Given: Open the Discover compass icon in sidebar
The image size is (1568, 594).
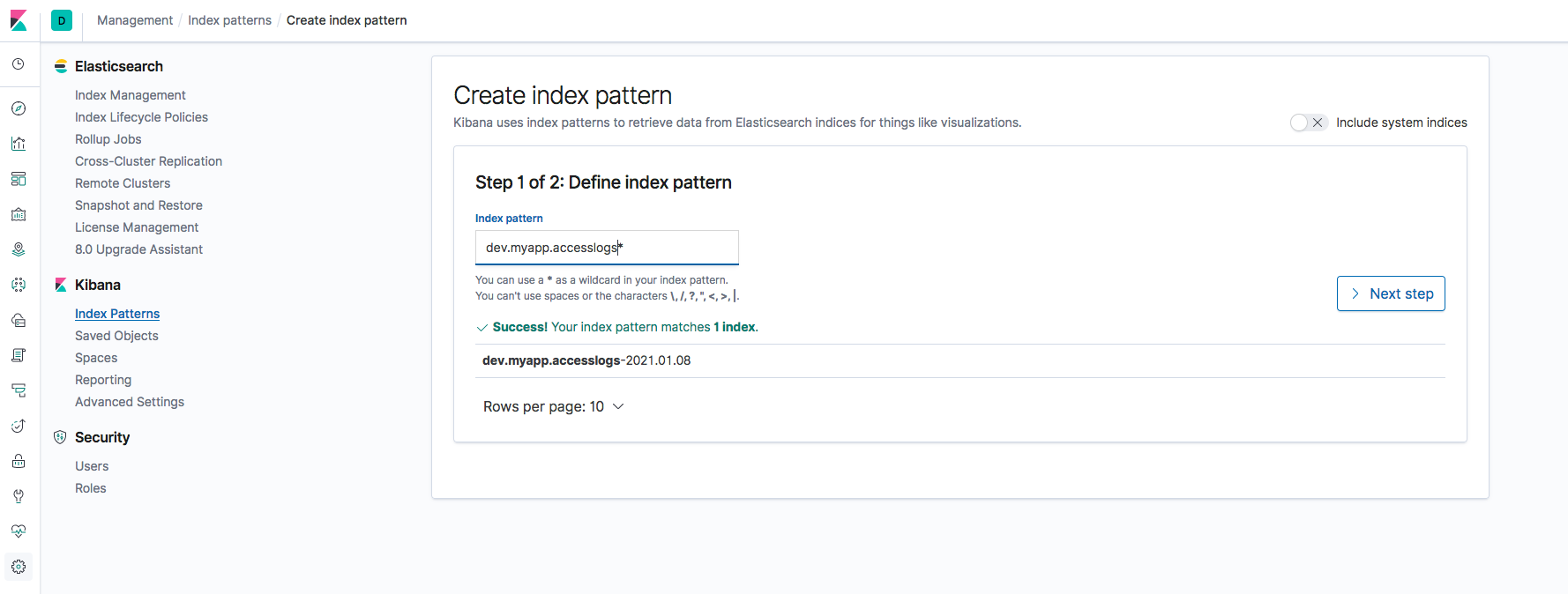Looking at the screenshot, I should 19,108.
